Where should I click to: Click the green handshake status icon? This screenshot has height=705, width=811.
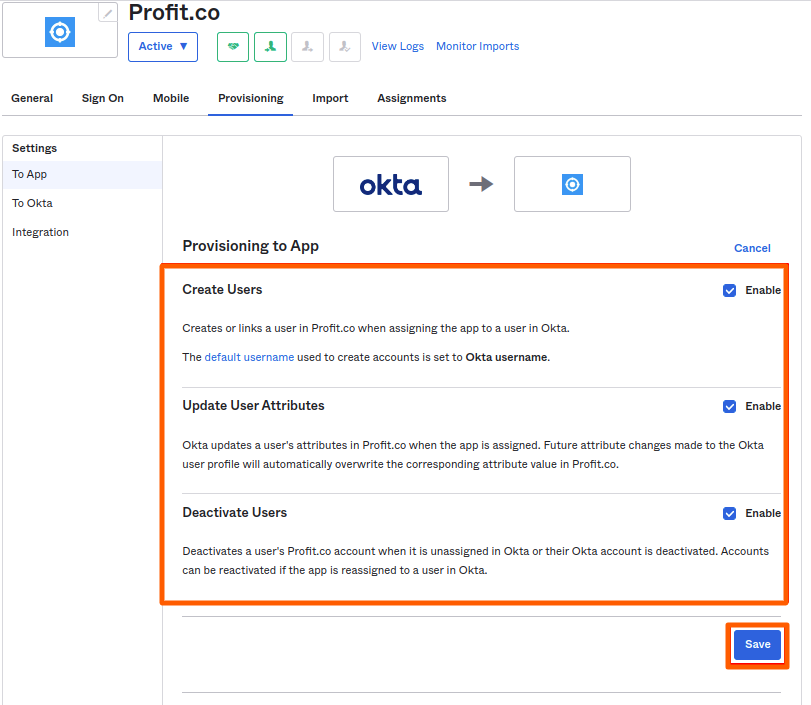pyautogui.click(x=233, y=47)
